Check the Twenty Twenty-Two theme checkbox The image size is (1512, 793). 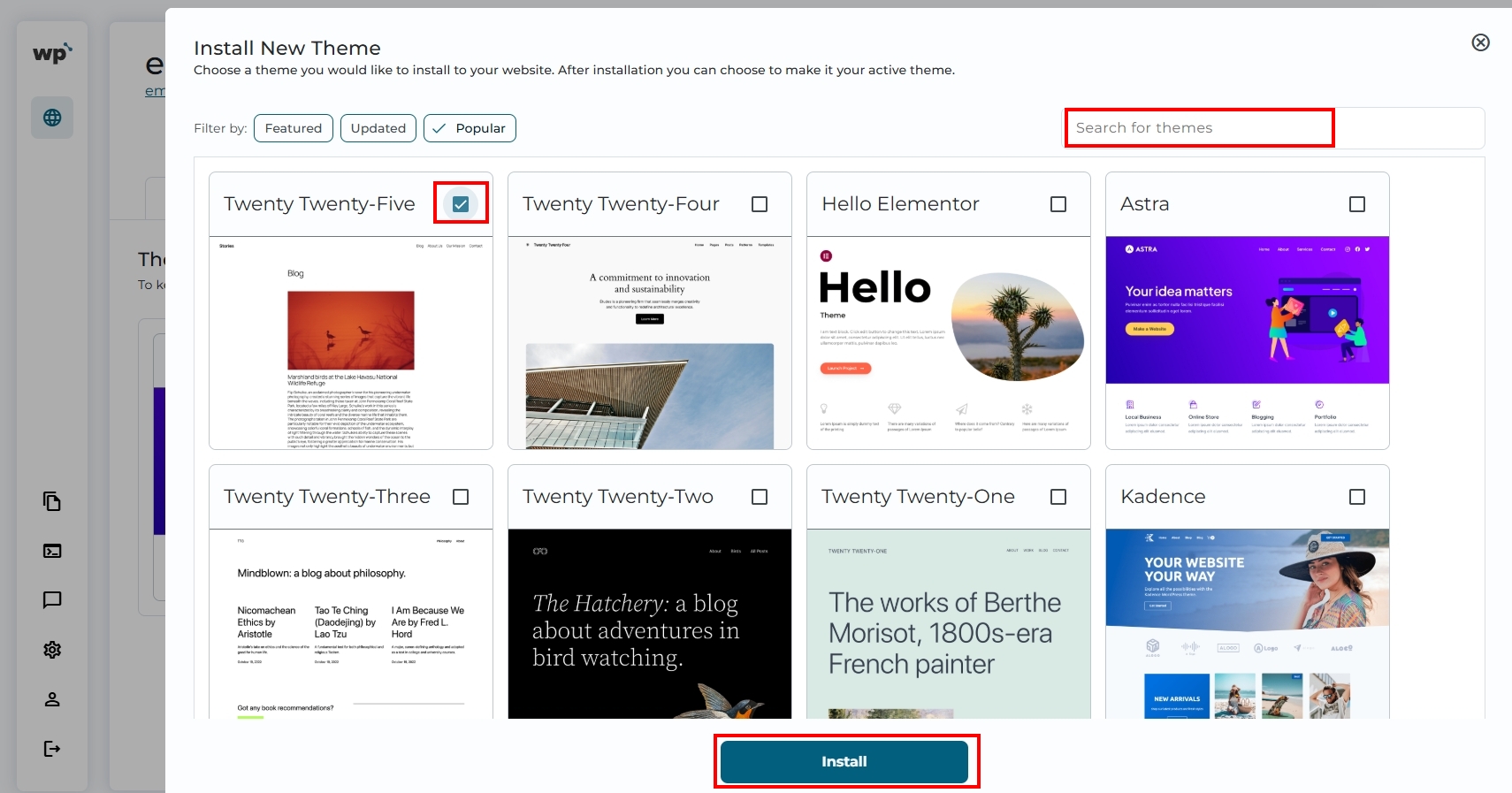pos(760,497)
